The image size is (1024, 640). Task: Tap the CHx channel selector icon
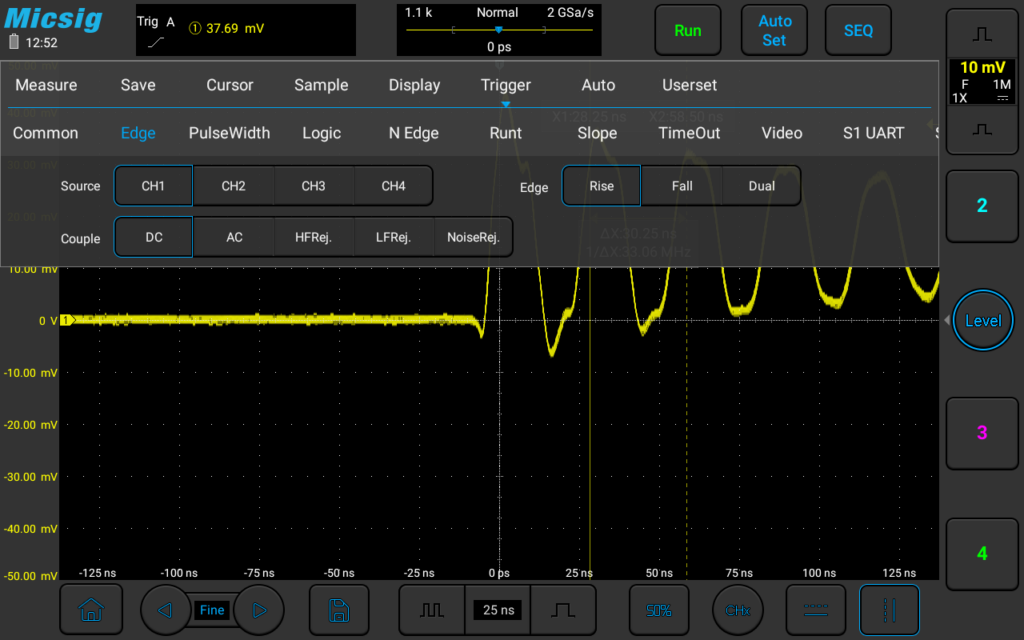pyautogui.click(x=737, y=609)
